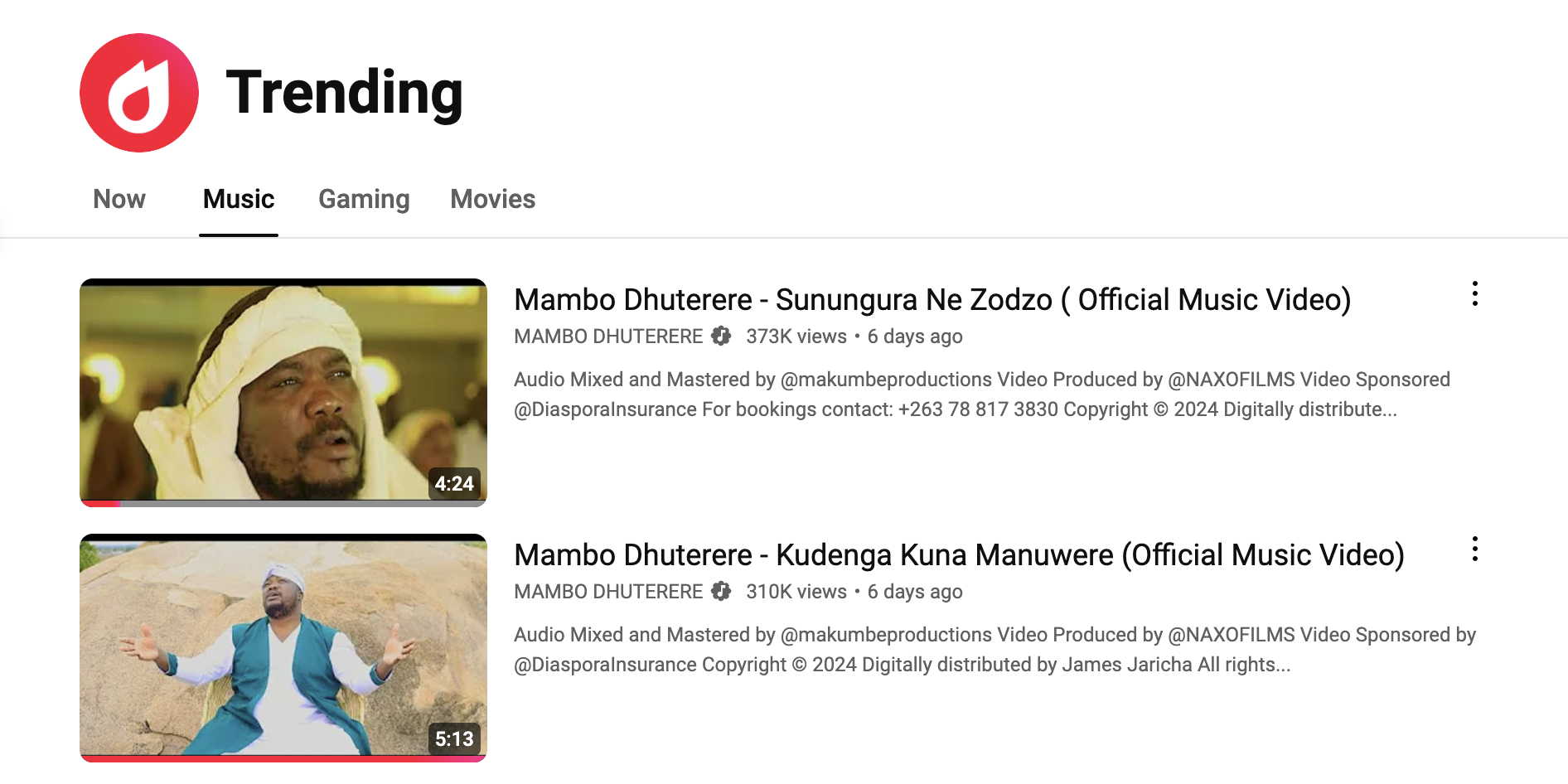Switch to the Movies tab
1568x784 pixels.
point(493,199)
